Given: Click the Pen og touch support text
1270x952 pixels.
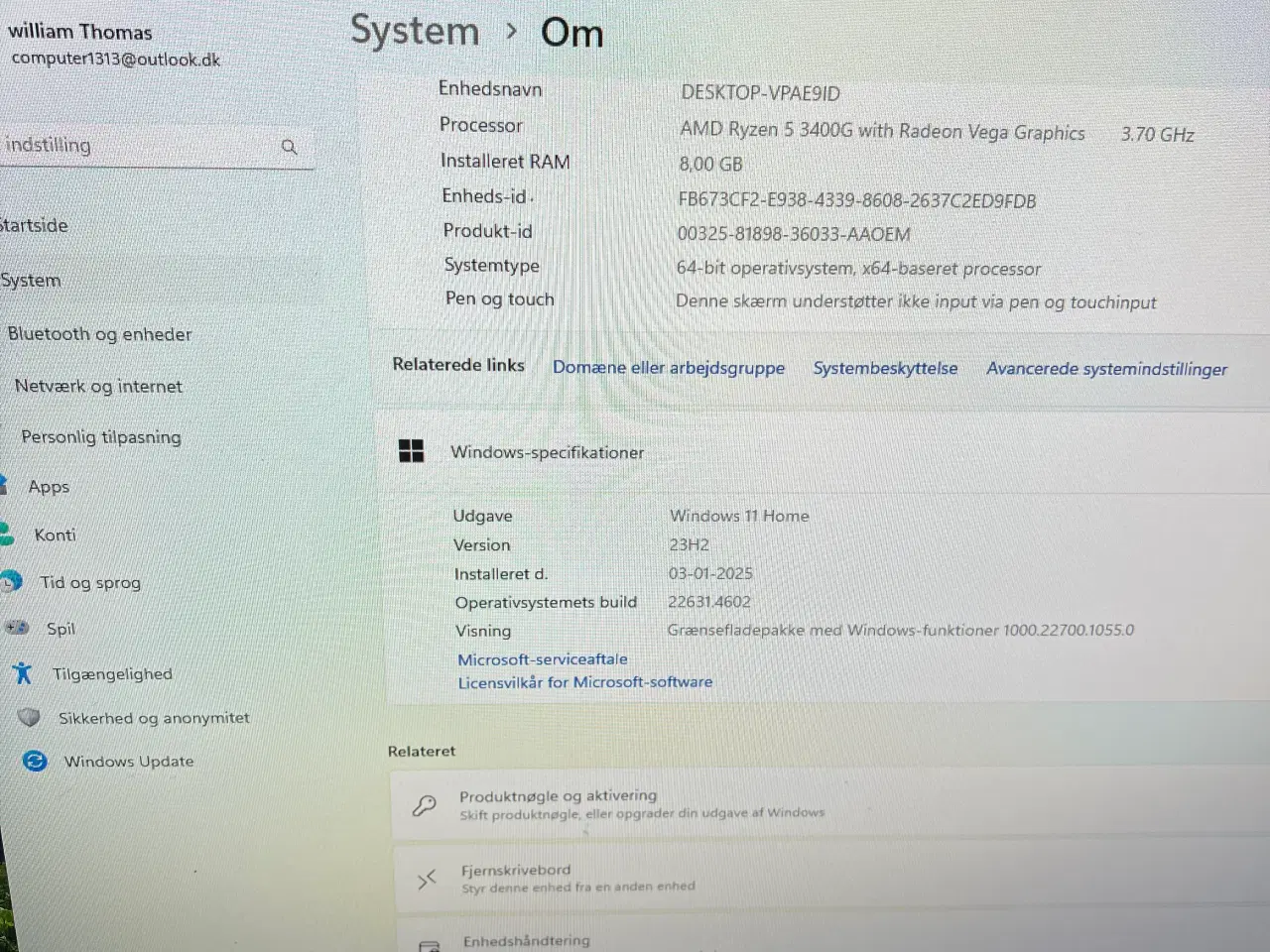Looking at the screenshot, I should point(916,301).
